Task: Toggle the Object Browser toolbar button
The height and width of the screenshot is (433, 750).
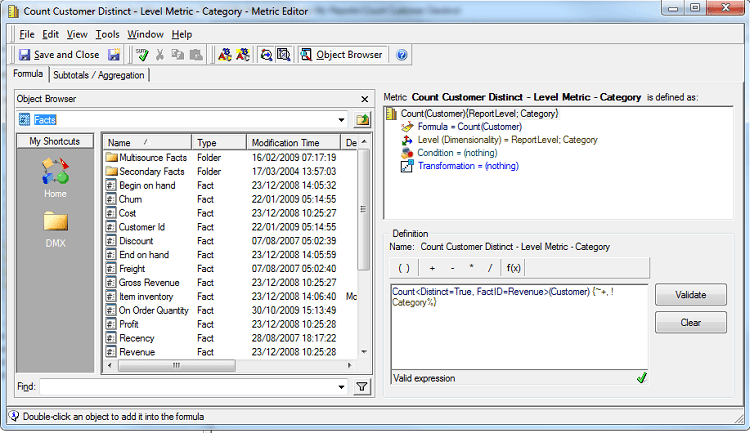Action: 342,55
